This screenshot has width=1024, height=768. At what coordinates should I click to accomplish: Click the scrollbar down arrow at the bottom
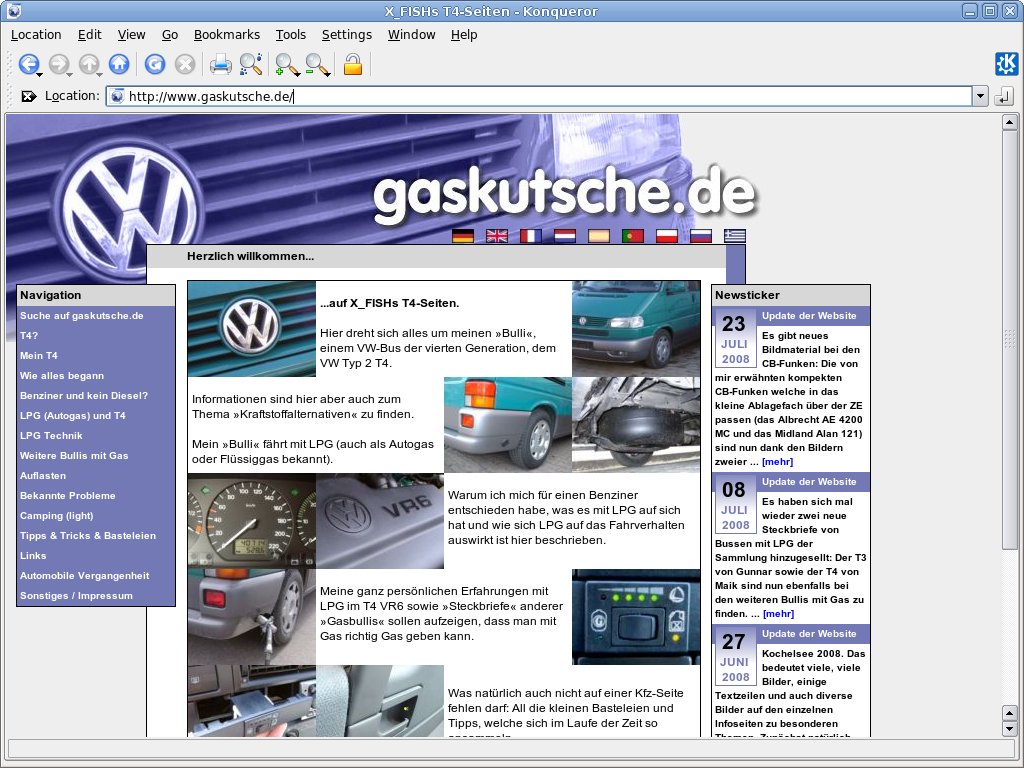coord(1009,728)
